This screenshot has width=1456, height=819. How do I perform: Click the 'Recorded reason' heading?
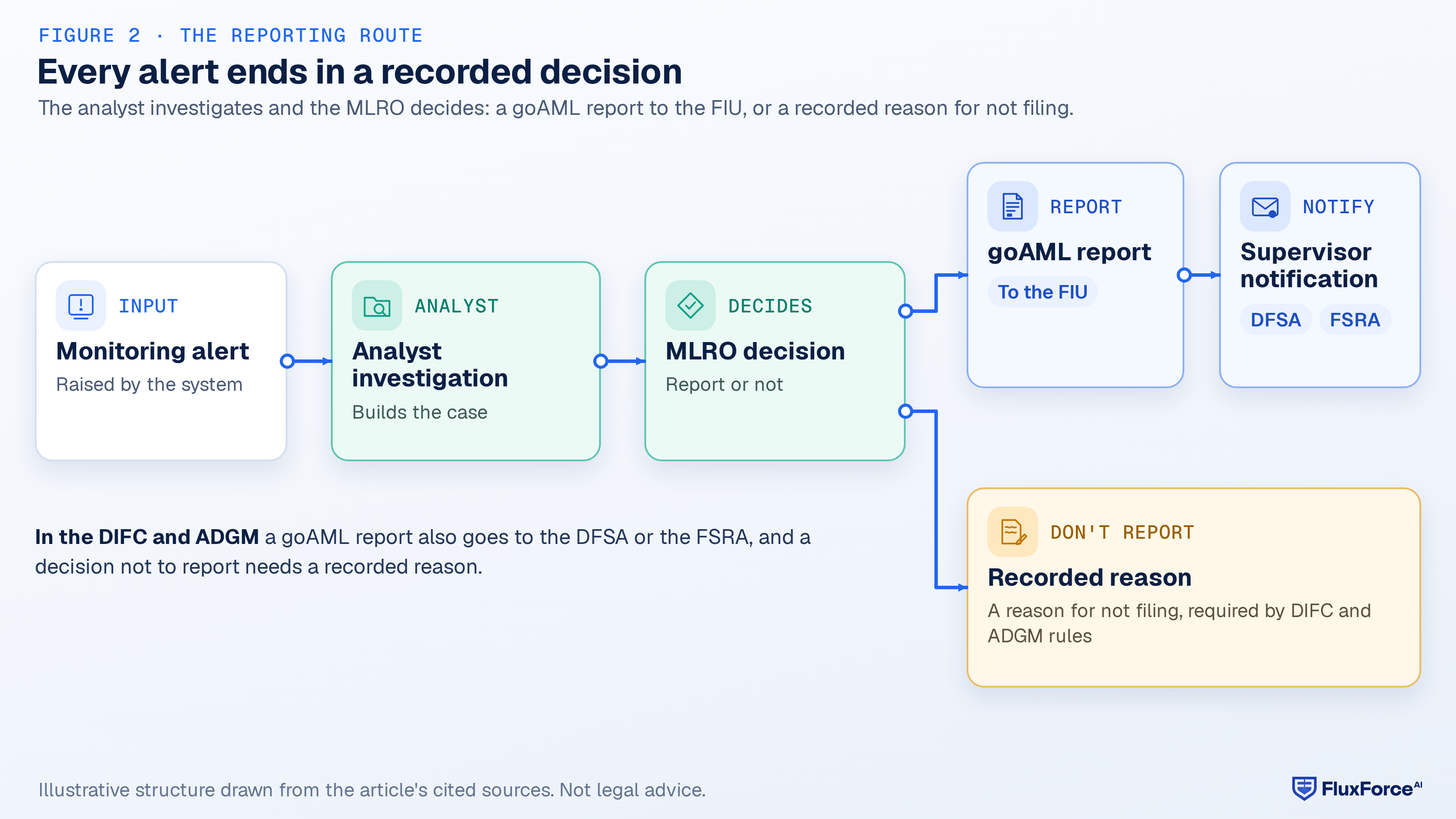[x=1089, y=577]
